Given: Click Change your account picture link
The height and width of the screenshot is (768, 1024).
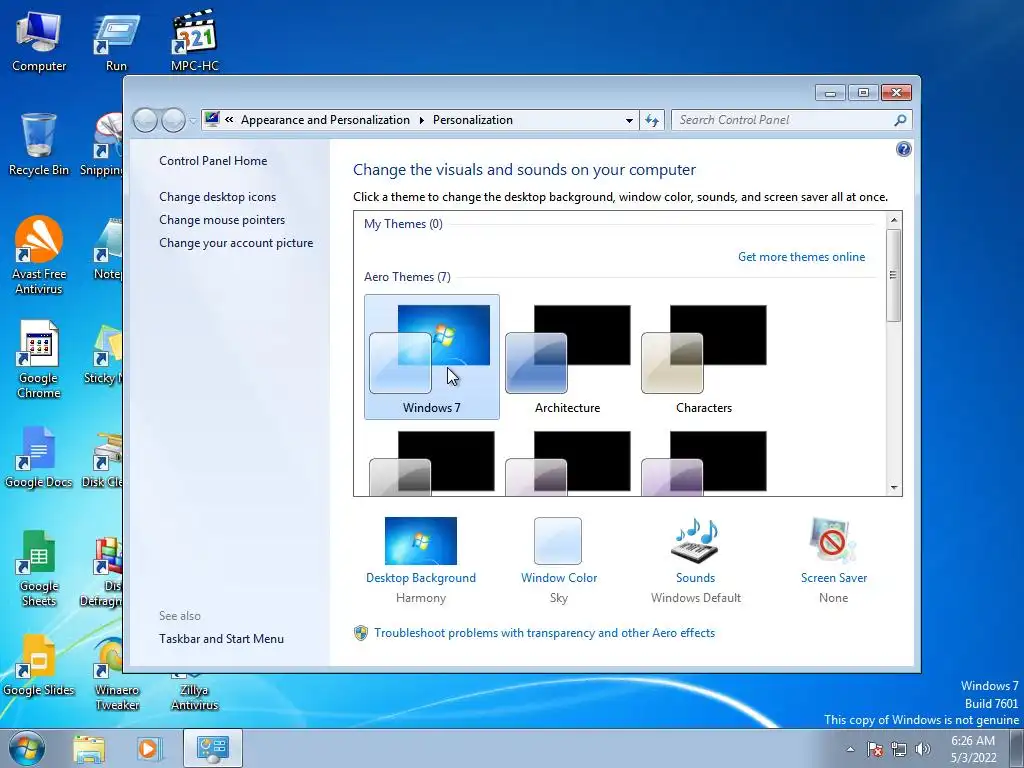Looking at the screenshot, I should point(236,243).
